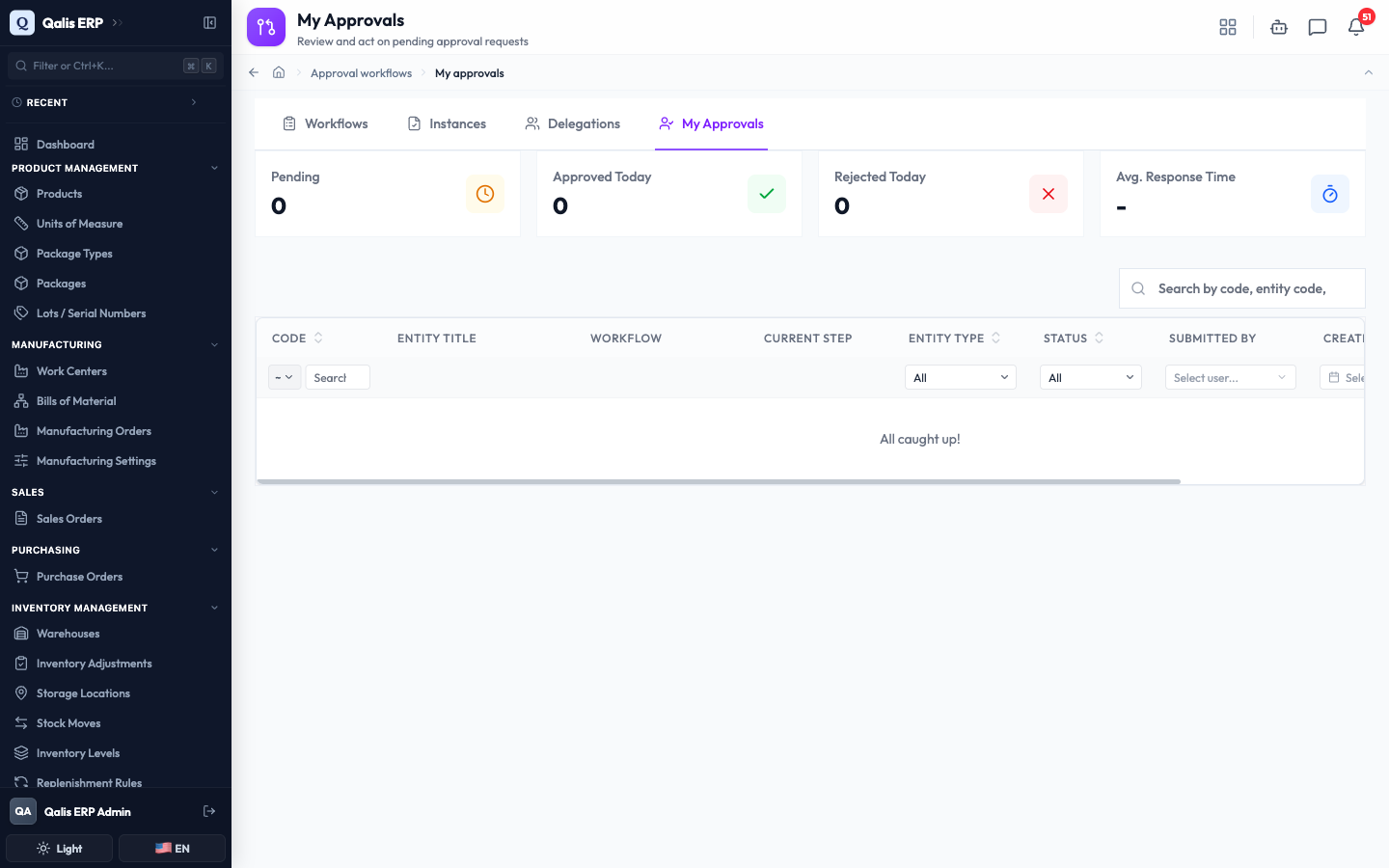Click the table horizontal scrollbar

pyautogui.click(x=719, y=481)
